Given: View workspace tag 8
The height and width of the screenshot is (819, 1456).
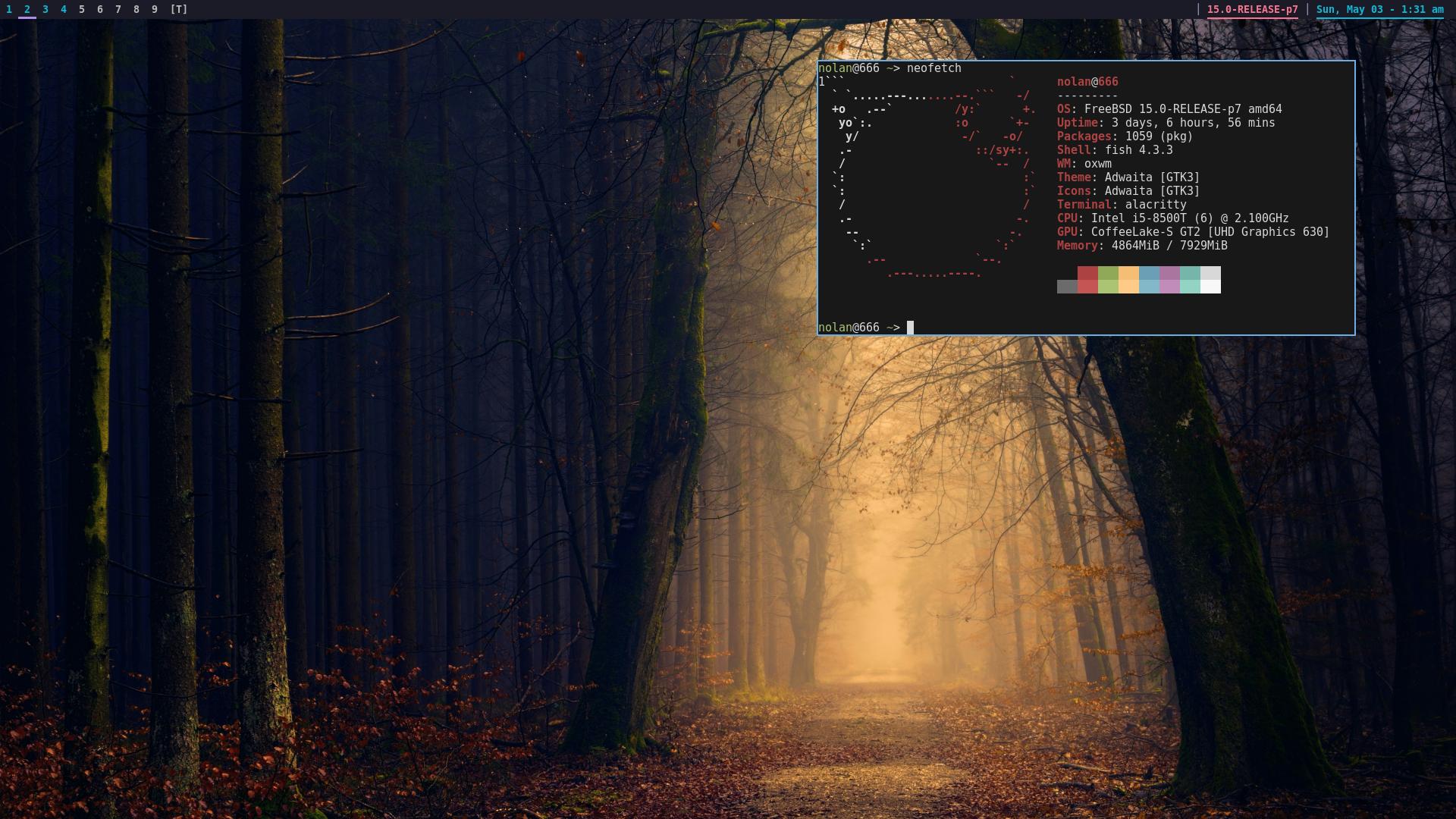Looking at the screenshot, I should click(136, 9).
